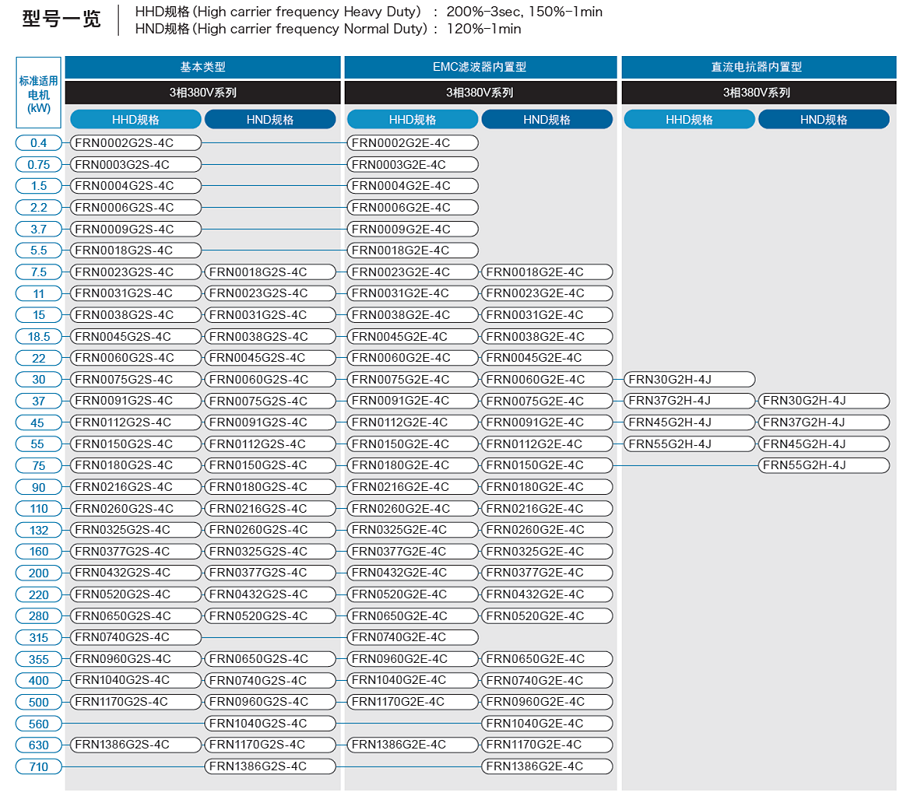
Task: Select FRN1040G2S-4C in the 560 kW row
Action: click(x=270, y=724)
